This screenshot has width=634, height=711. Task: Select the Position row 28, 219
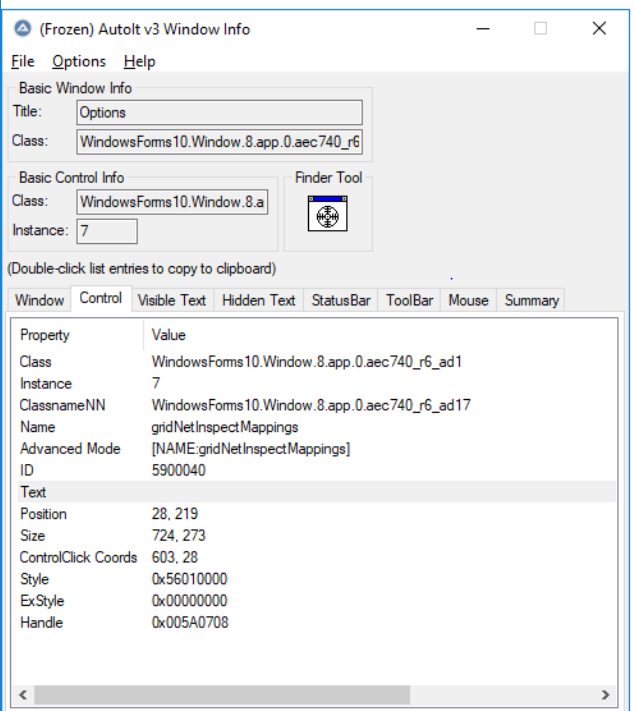coord(316,514)
